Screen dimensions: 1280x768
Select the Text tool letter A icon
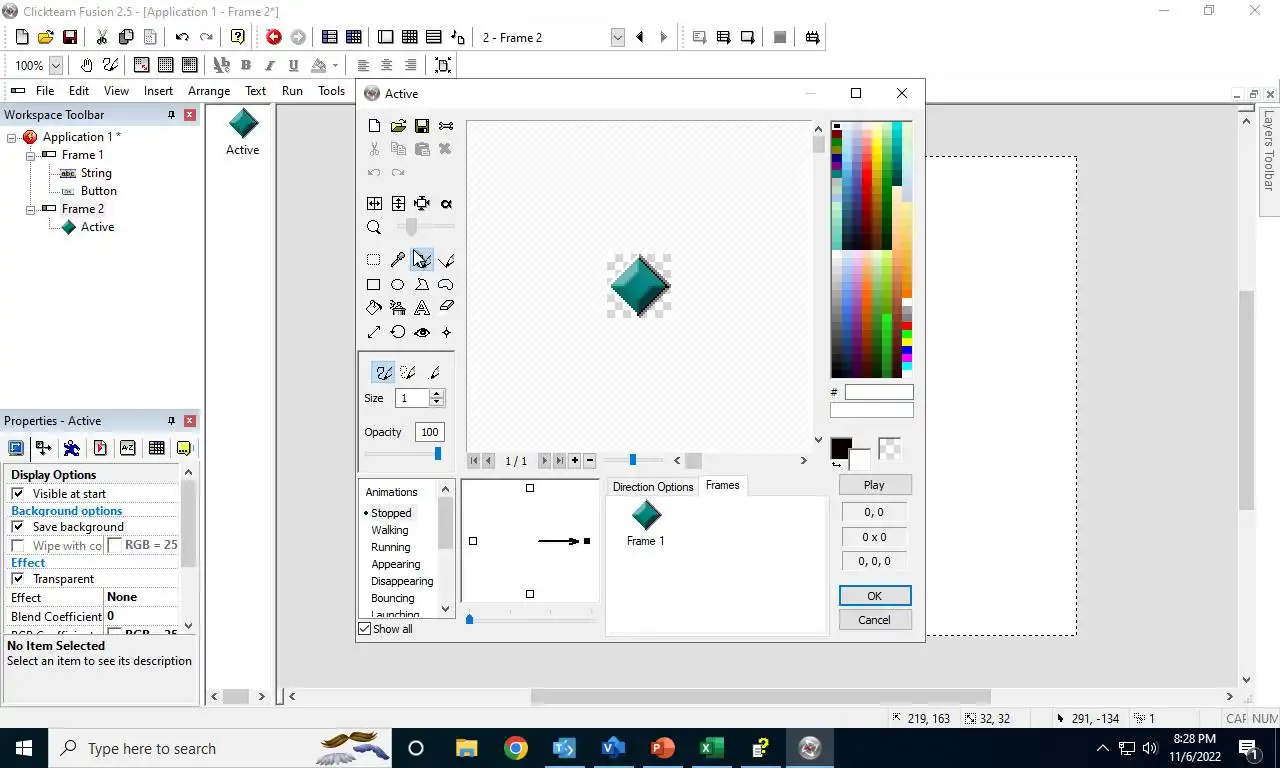coord(422,308)
